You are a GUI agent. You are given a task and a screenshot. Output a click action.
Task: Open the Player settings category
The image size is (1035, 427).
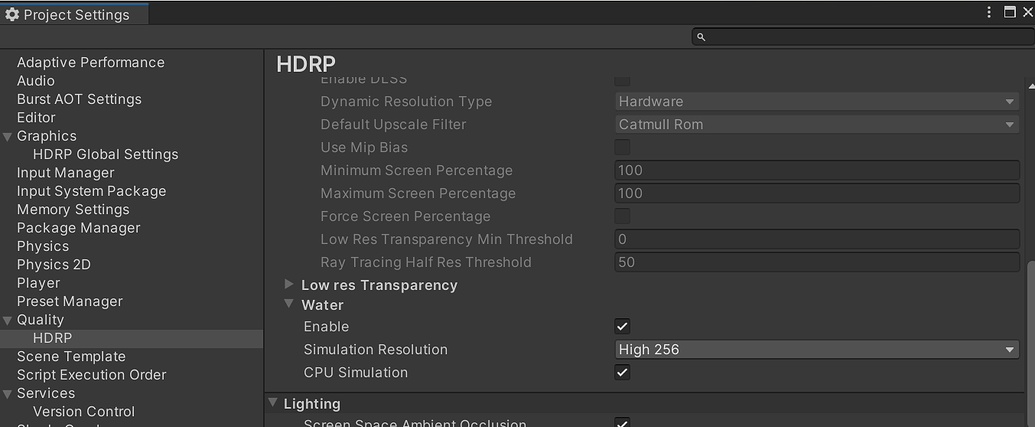38,283
